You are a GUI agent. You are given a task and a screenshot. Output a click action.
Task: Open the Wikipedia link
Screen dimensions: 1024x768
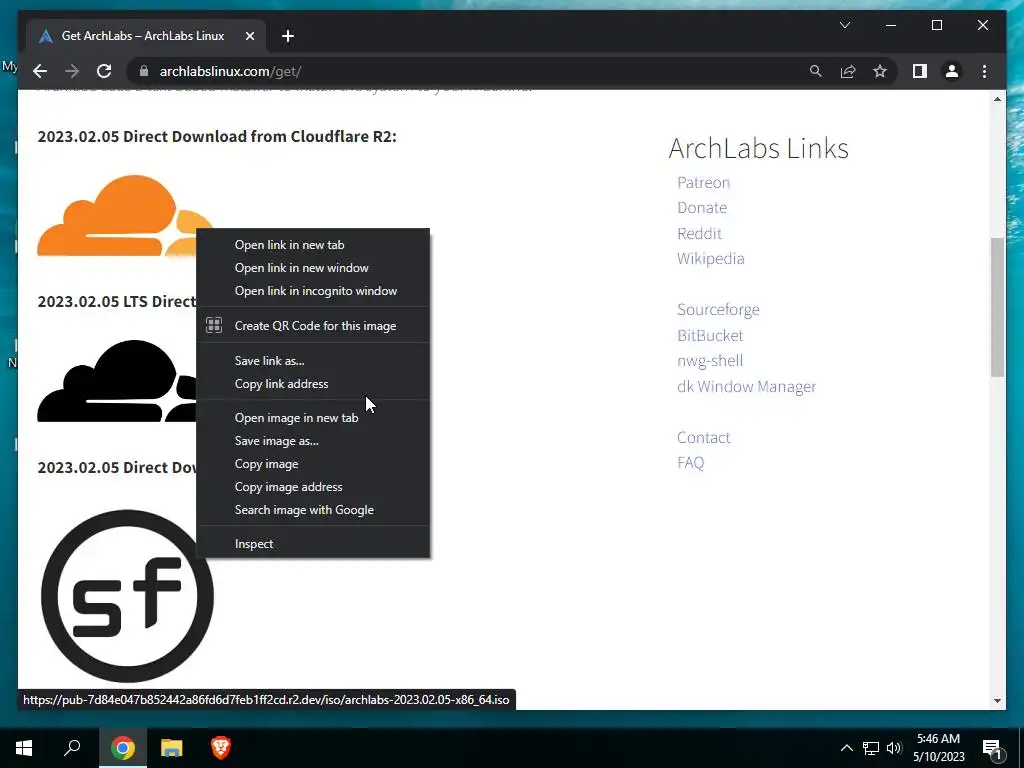pyautogui.click(x=711, y=259)
